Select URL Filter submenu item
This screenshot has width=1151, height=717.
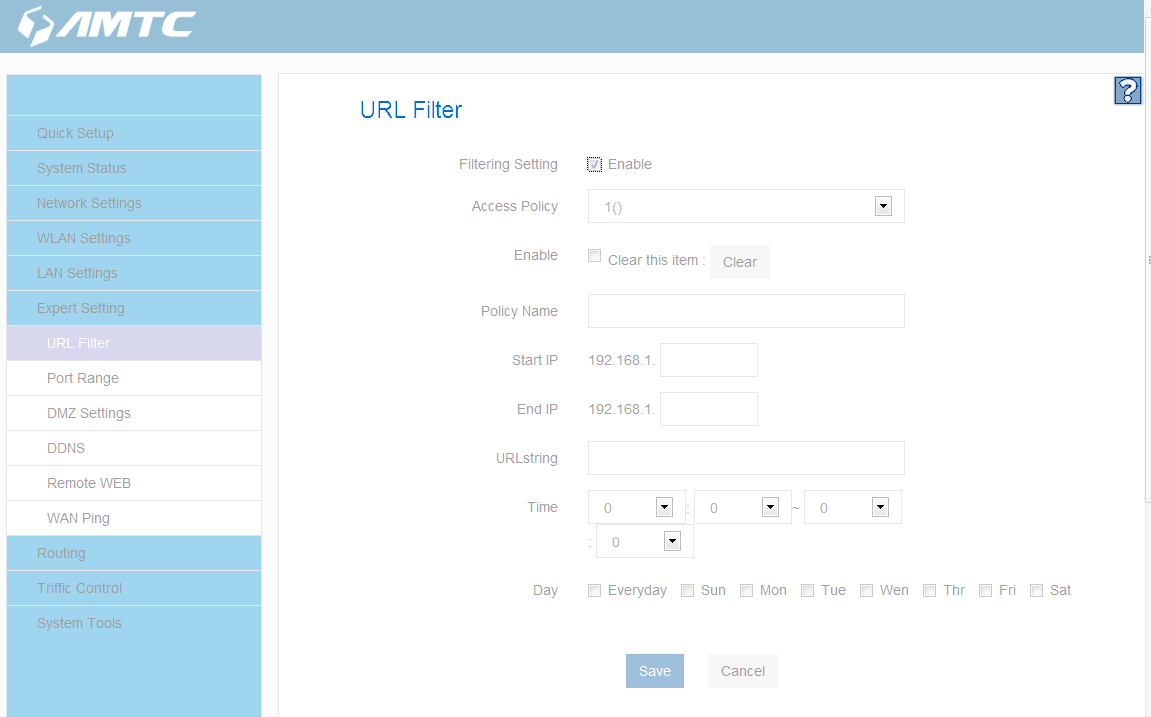click(134, 343)
